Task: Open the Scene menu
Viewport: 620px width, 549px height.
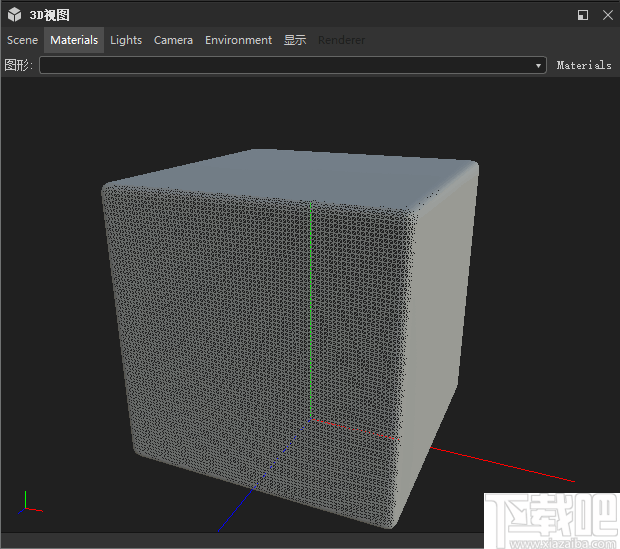Action: coord(23,40)
